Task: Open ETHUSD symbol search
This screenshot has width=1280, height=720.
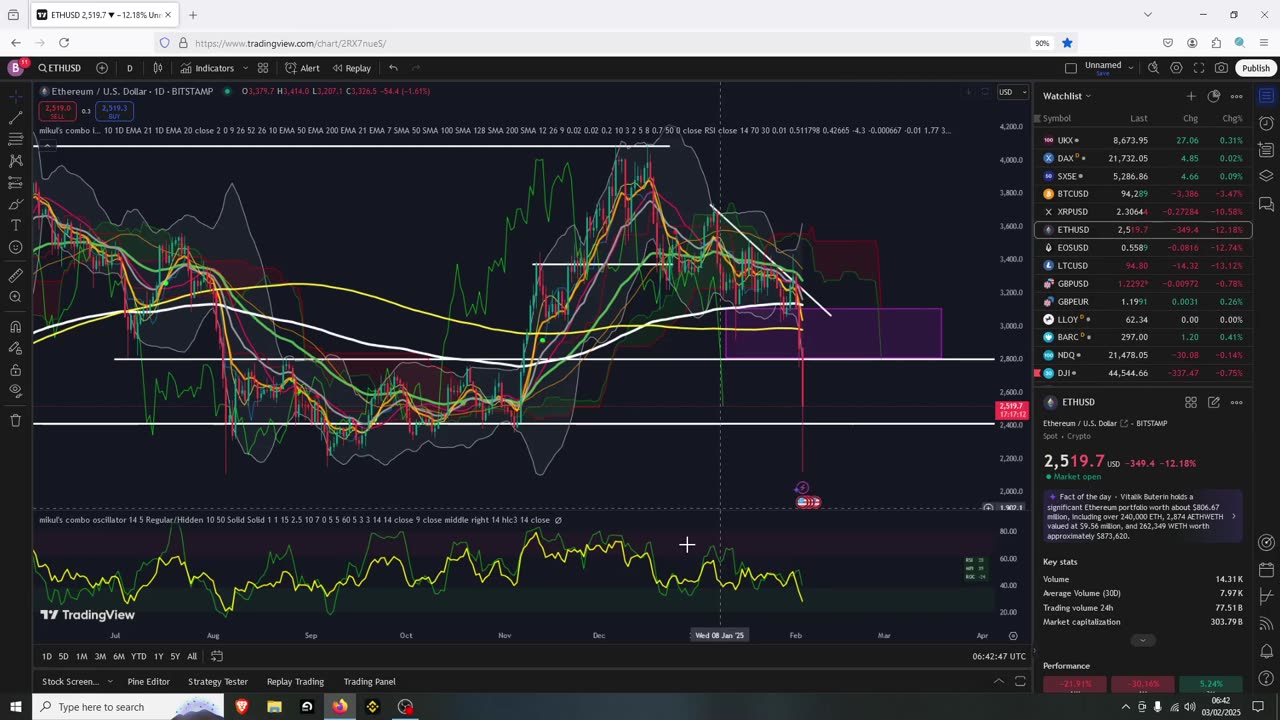Action: pyautogui.click(x=60, y=68)
